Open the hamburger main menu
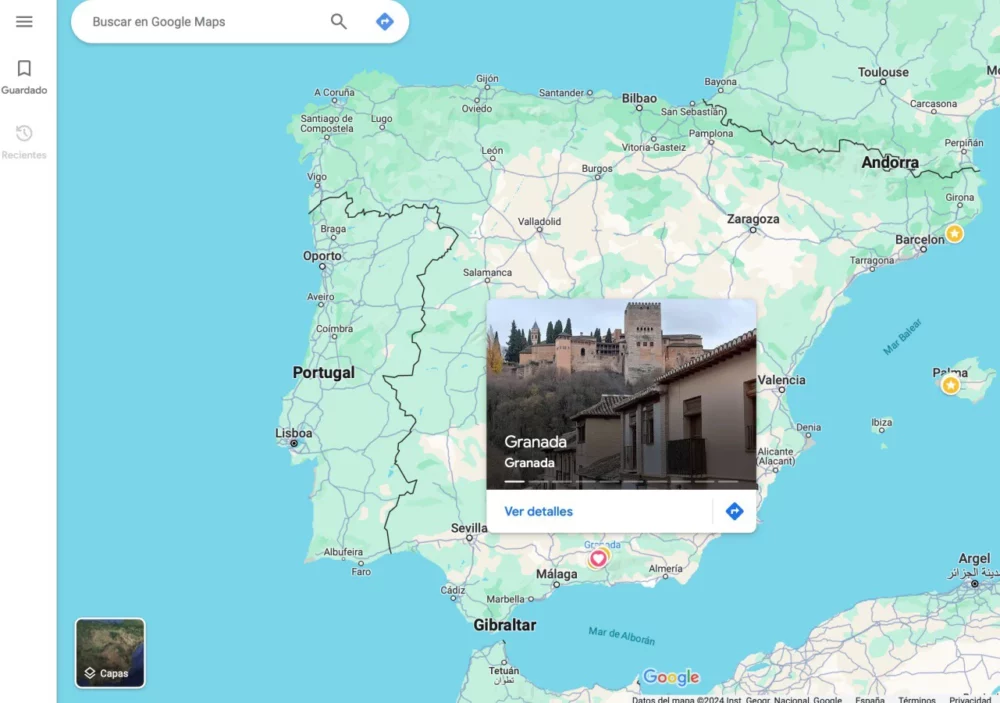Screen dimensions: 1000x703 [x=24, y=22]
